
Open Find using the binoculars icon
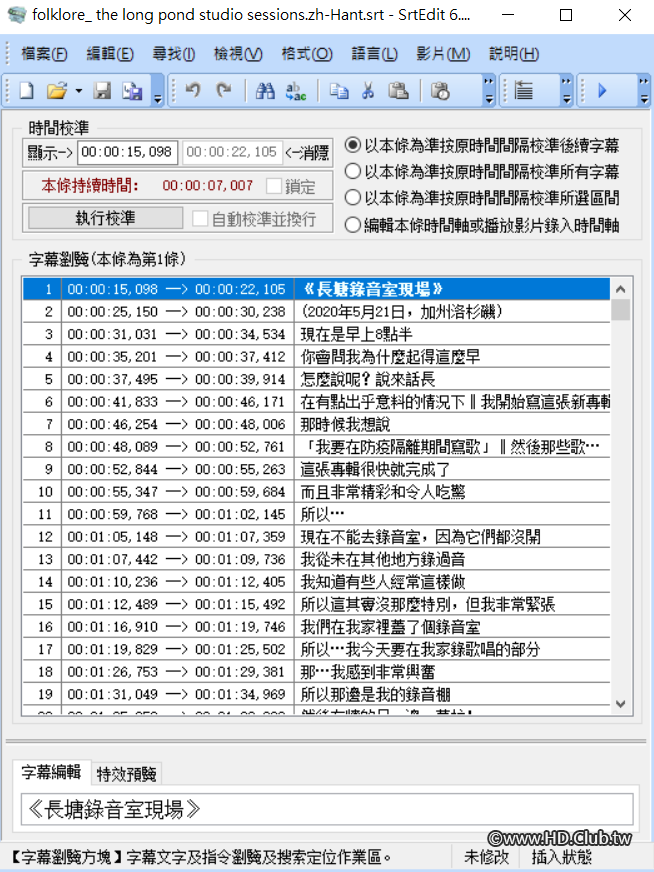pyautogui.click(x=265, y=90)
